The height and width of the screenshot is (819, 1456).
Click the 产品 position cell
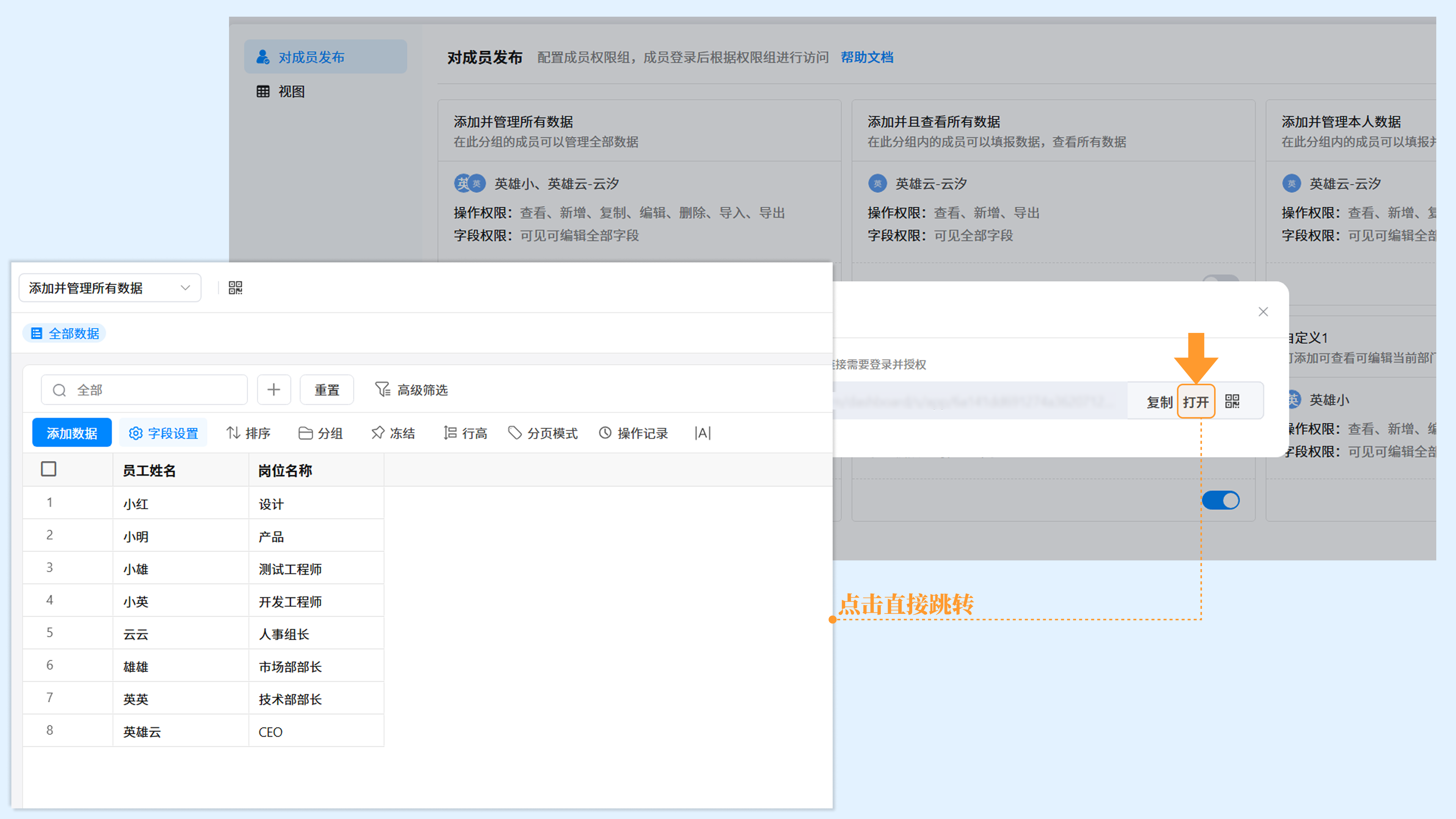click(317, 536)
